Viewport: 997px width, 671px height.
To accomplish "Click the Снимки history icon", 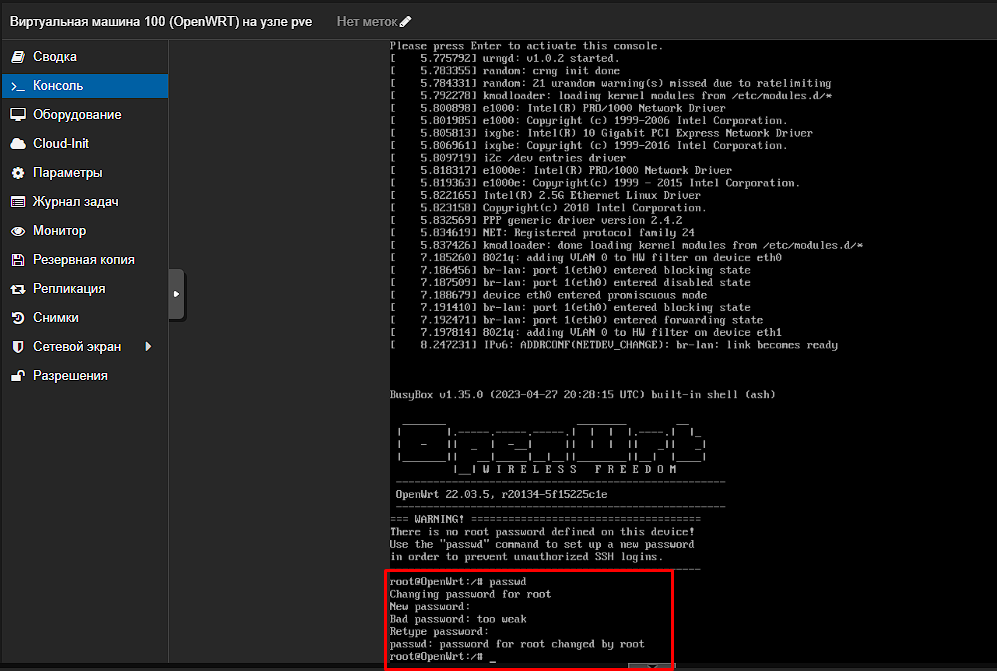I will [18, 317].
